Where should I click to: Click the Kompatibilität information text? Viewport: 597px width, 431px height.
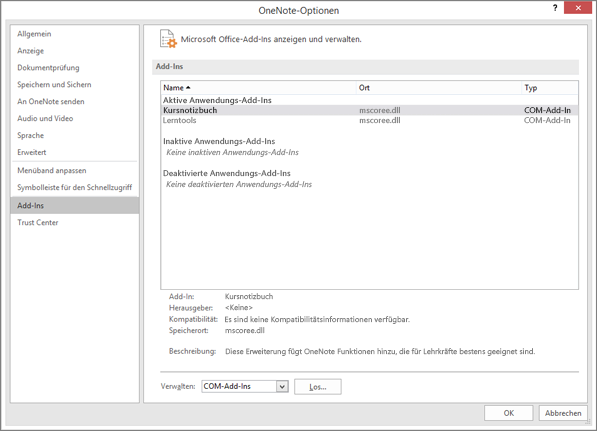(317, 319)
